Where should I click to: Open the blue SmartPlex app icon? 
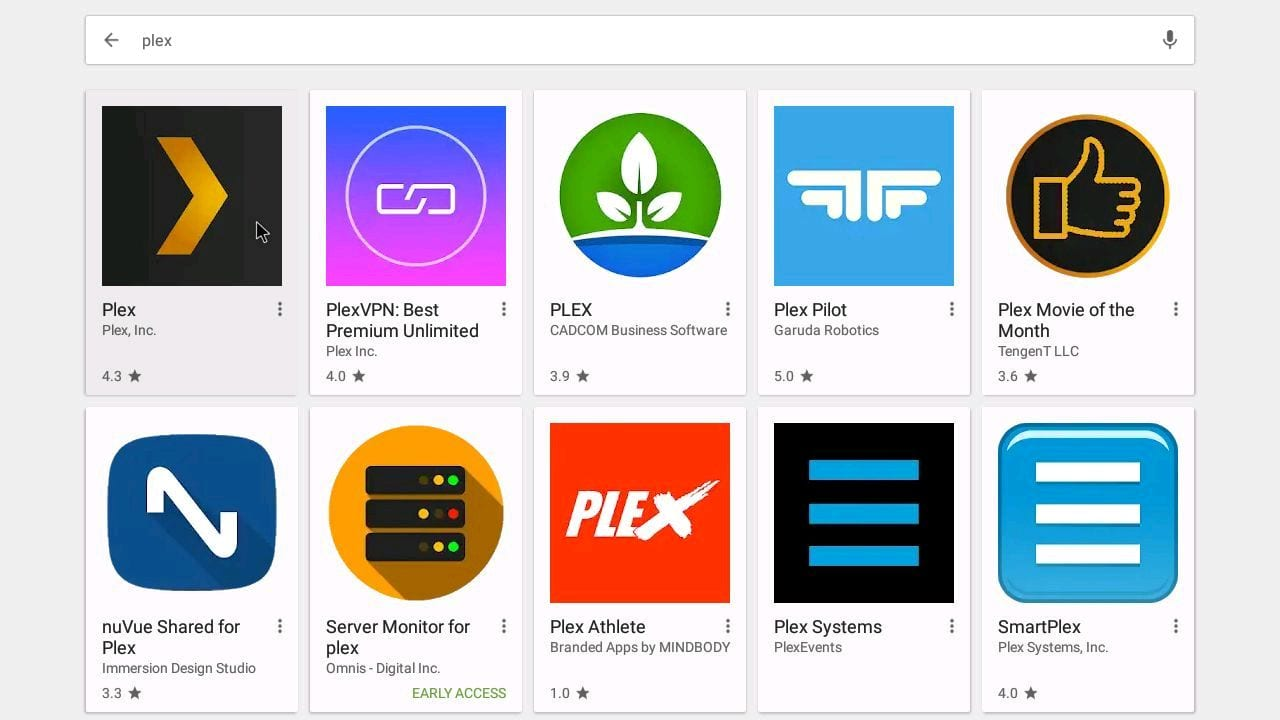pyautogui.click(x=1088, y=513)
